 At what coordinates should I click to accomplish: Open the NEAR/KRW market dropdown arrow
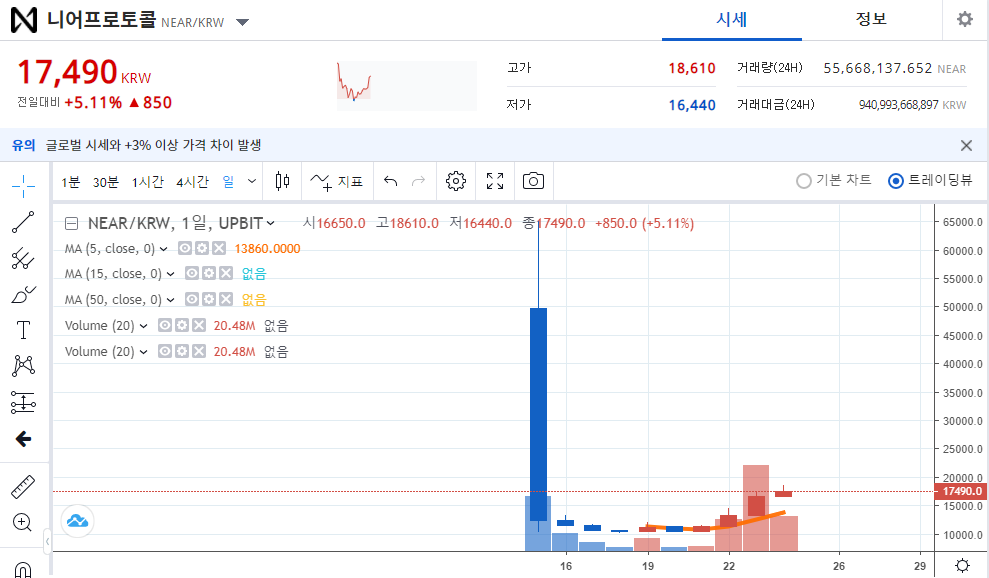(242, 23)
